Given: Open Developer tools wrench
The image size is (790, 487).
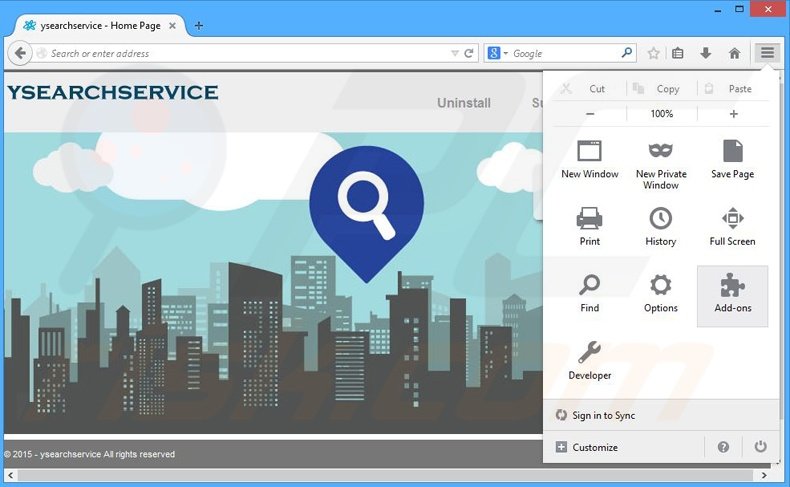Looking at the screenshot, I should tap(589, 360).
